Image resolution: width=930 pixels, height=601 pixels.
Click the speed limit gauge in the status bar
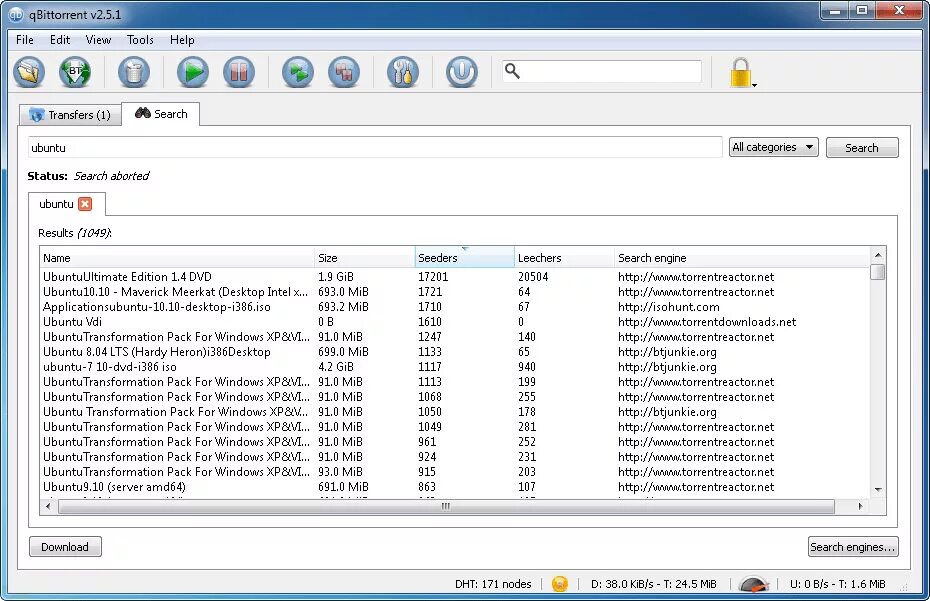coord(755,584)
